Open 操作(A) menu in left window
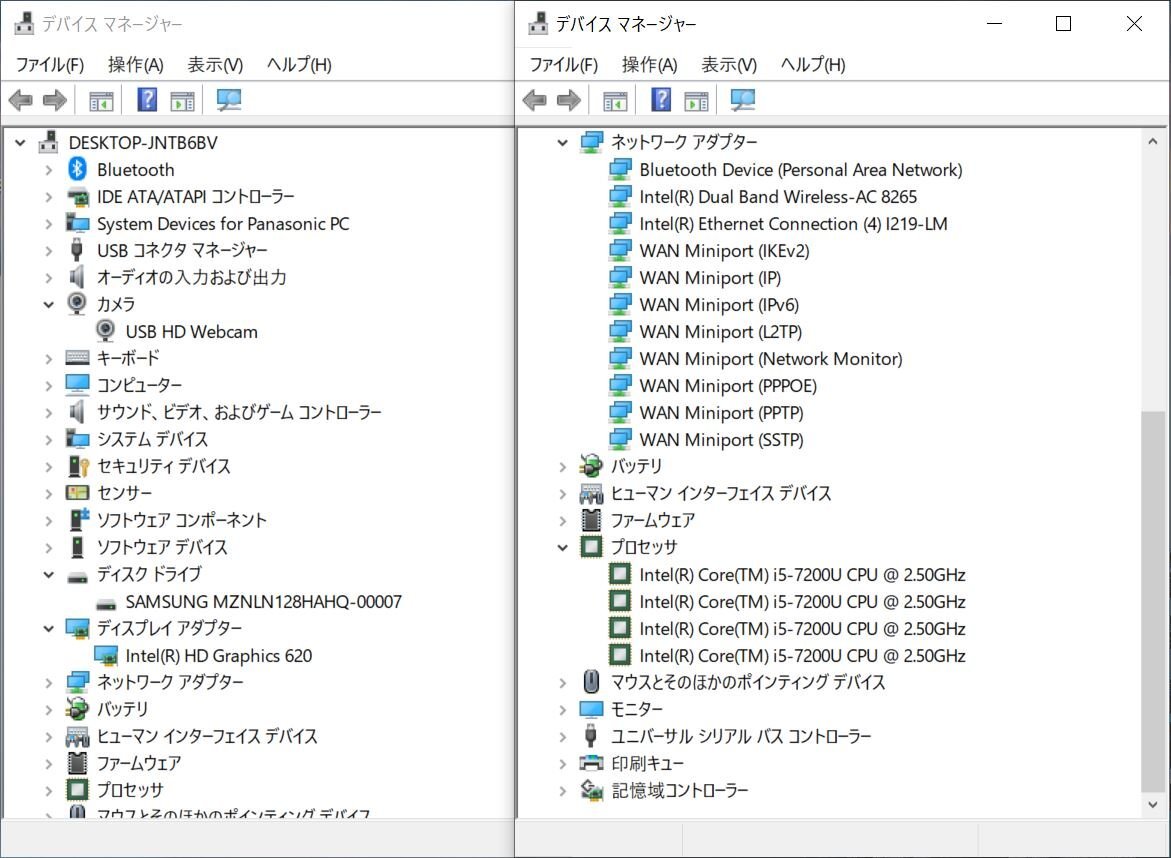Screen dimensions: 1171x858 tap(135, 65)
